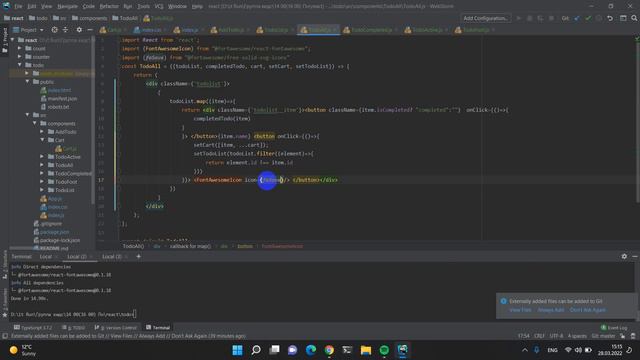
Task: Click View Files link in Git notification
Action: (x=520, y=310)
